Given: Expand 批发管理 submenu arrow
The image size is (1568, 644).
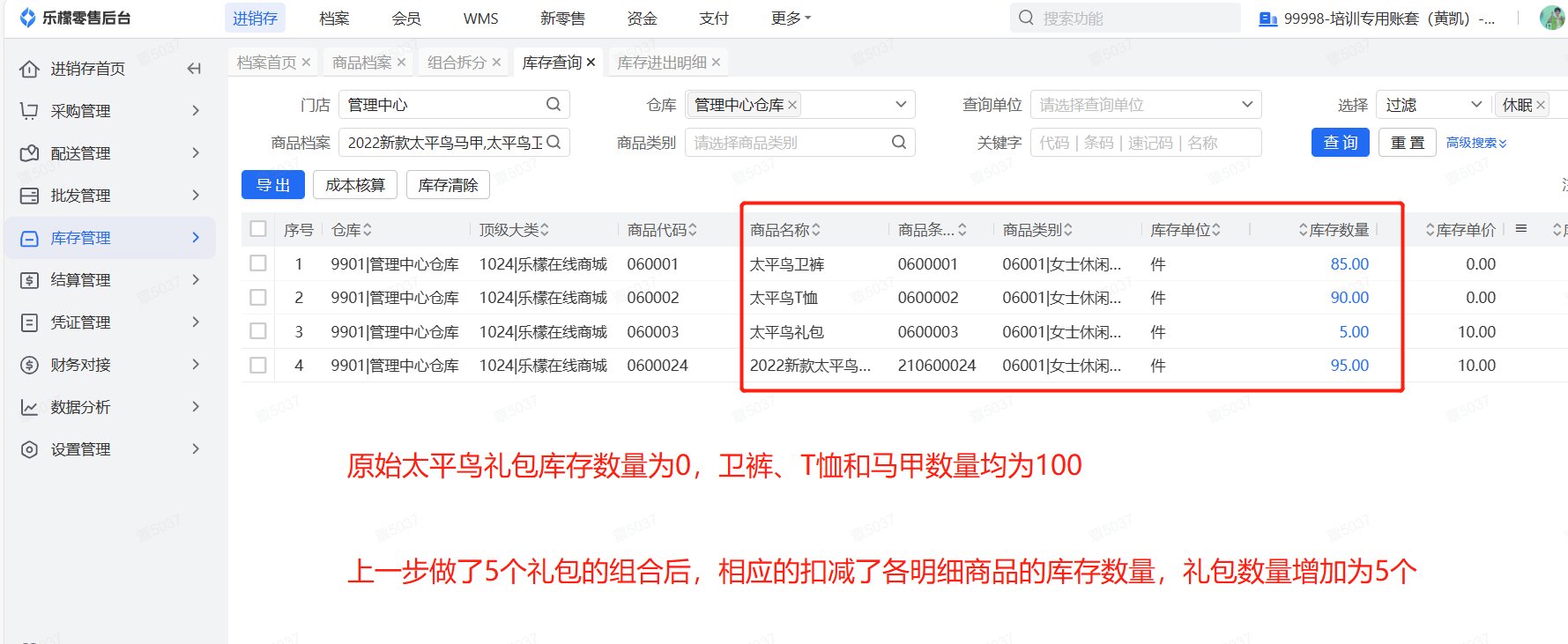Looking at the screenshot, I should [x=196, y=195].
